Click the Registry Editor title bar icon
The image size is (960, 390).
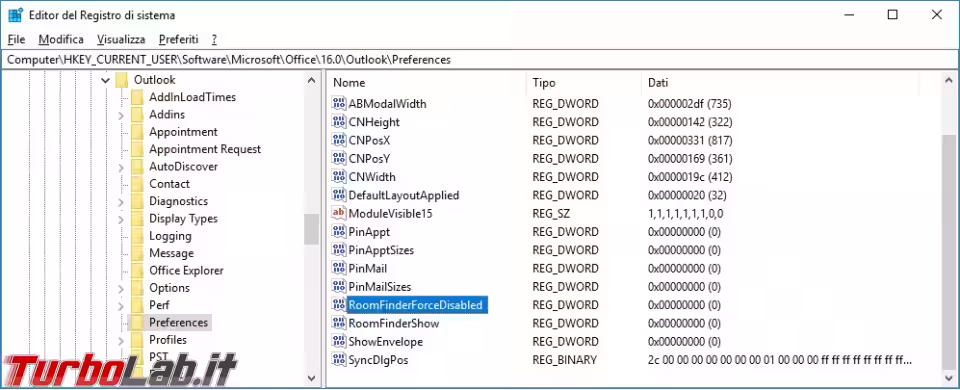click(16, 15)
